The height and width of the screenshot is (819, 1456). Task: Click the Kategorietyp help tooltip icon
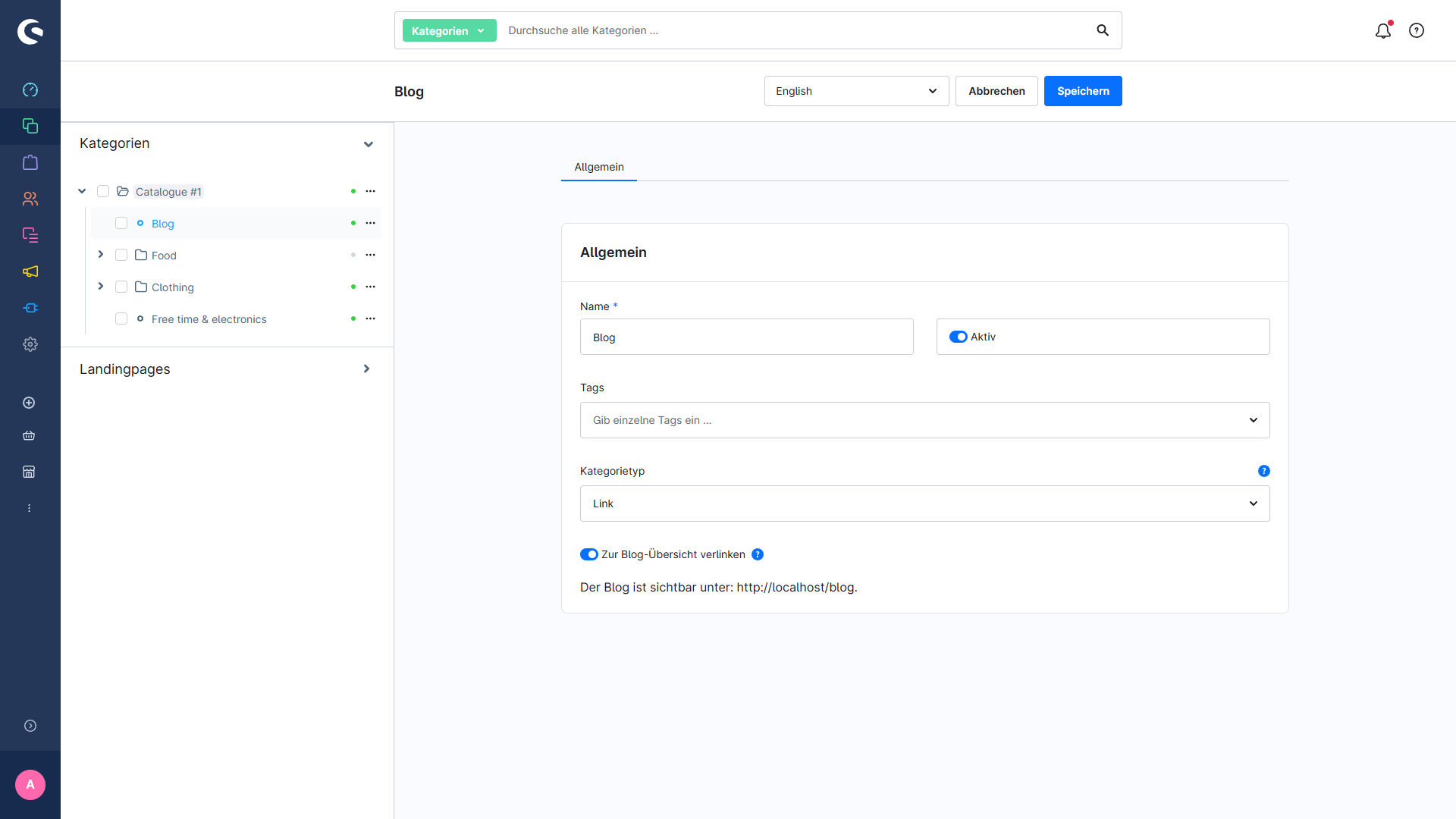(1263, 471)
